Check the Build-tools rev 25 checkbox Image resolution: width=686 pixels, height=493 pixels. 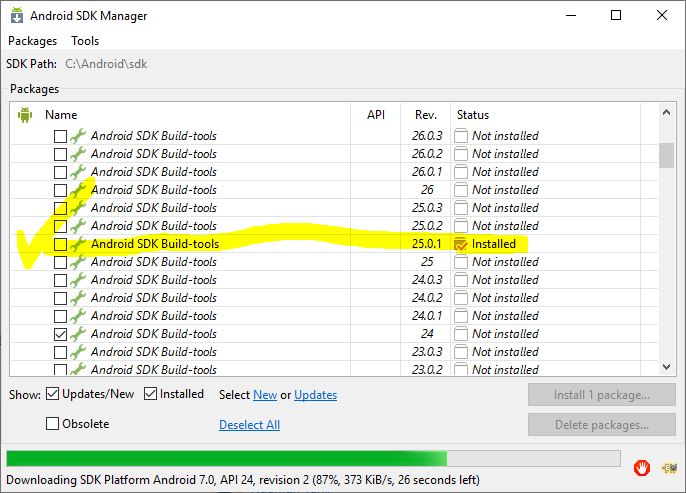[x=60, y=262]
